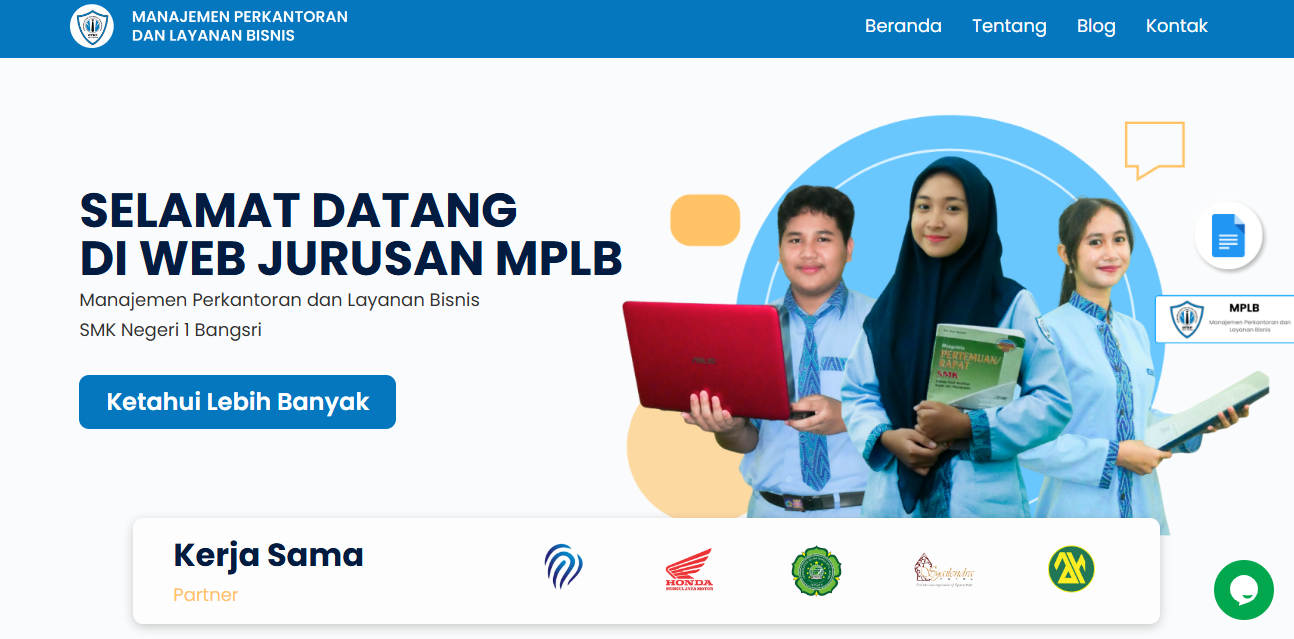Click the Manajemen Perkantoran header site title
The width and height of the screenshot is (1294, 639).
(239, 26)
